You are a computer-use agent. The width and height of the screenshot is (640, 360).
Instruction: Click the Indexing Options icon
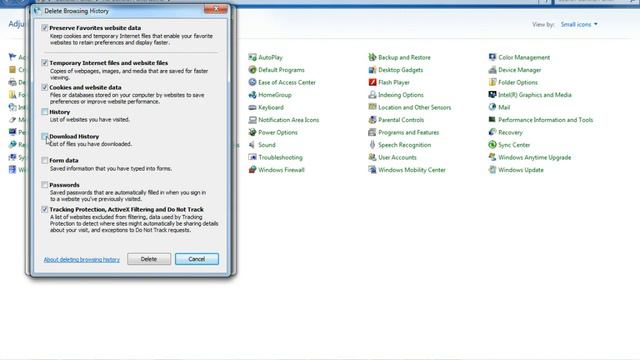(372, 95)
